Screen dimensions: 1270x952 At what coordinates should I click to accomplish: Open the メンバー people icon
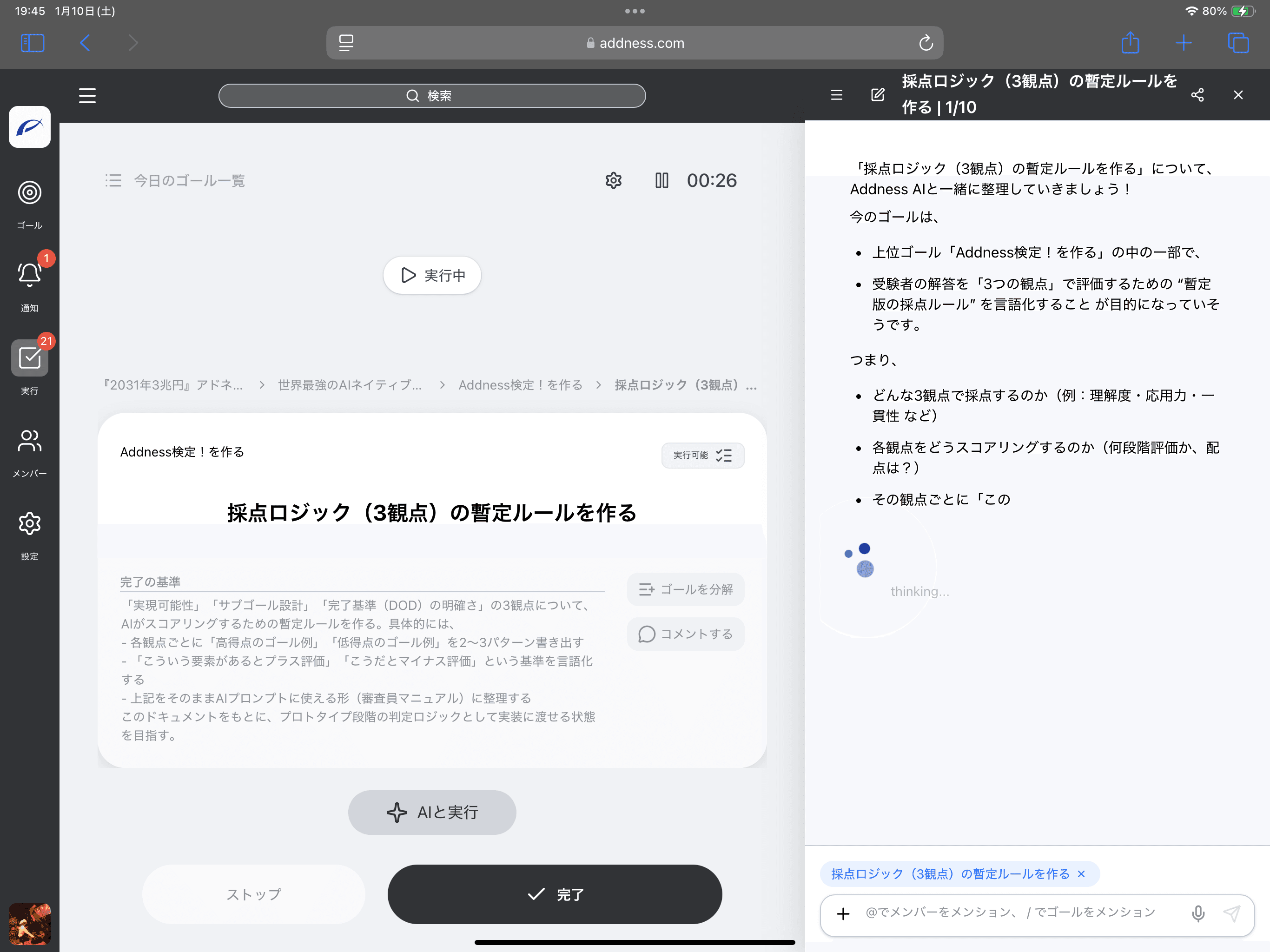(29, 441)
